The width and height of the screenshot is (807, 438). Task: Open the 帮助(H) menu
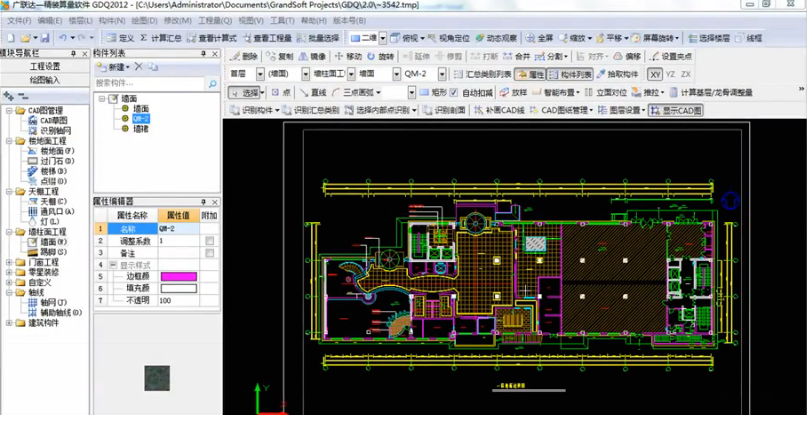point(313,21)
